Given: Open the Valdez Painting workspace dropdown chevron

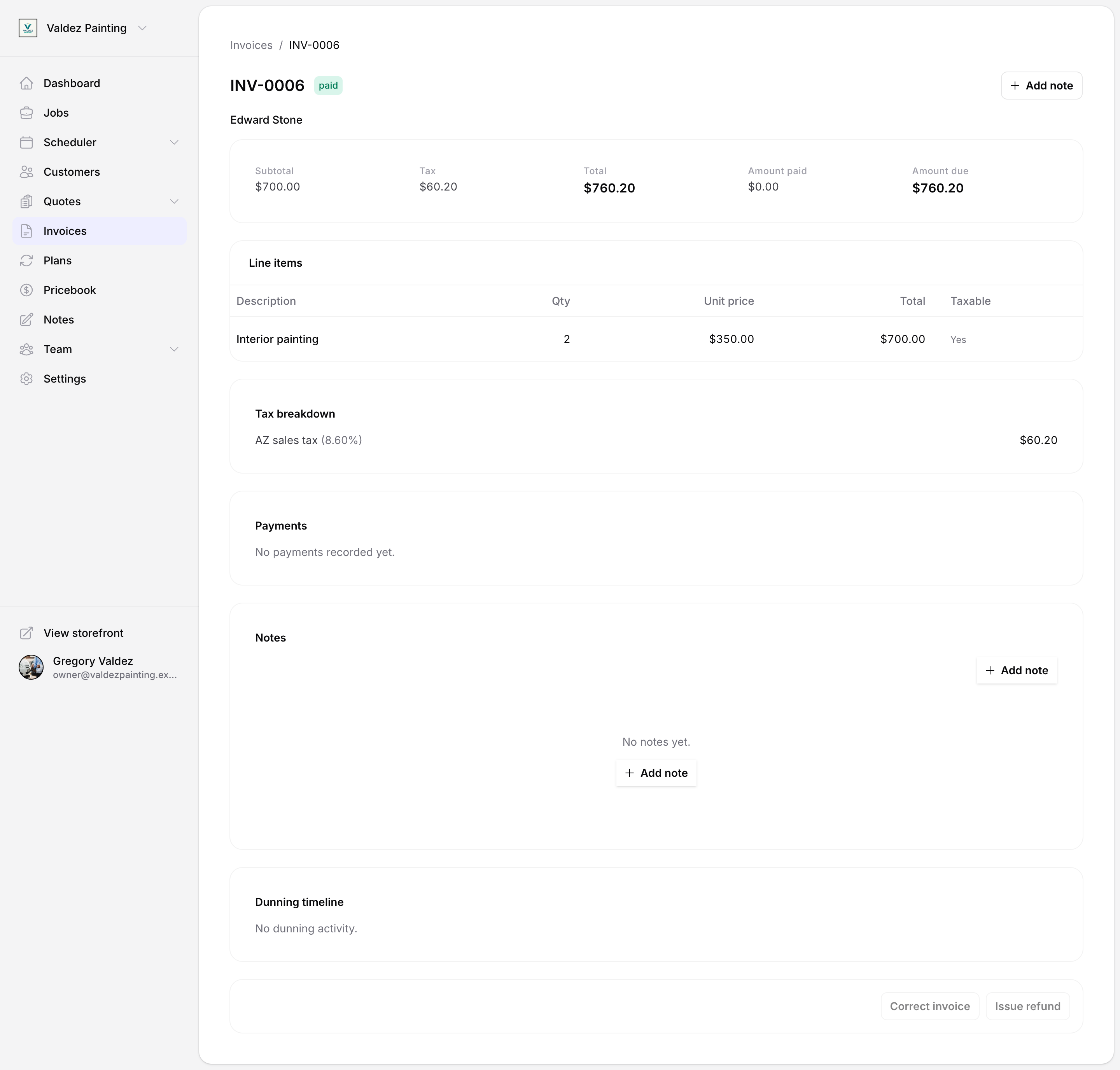Looking at the screenshot, I should (x=143, y=28).
